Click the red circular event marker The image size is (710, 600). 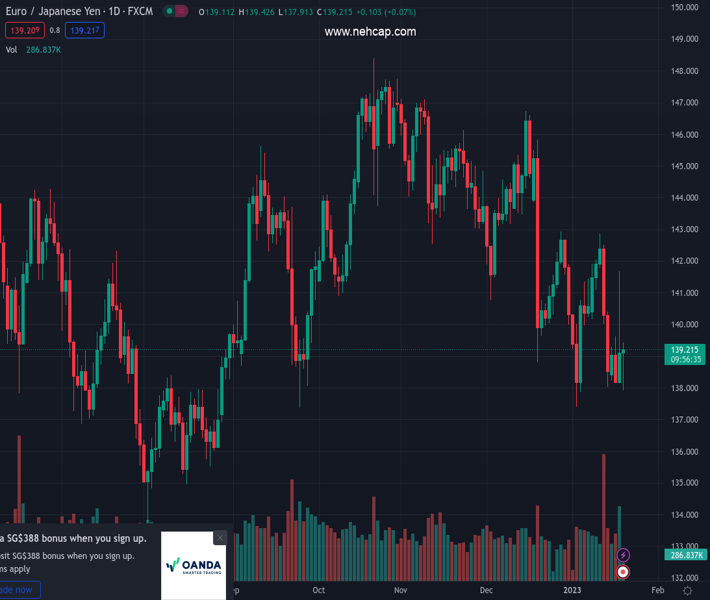[x=624, y=572]
